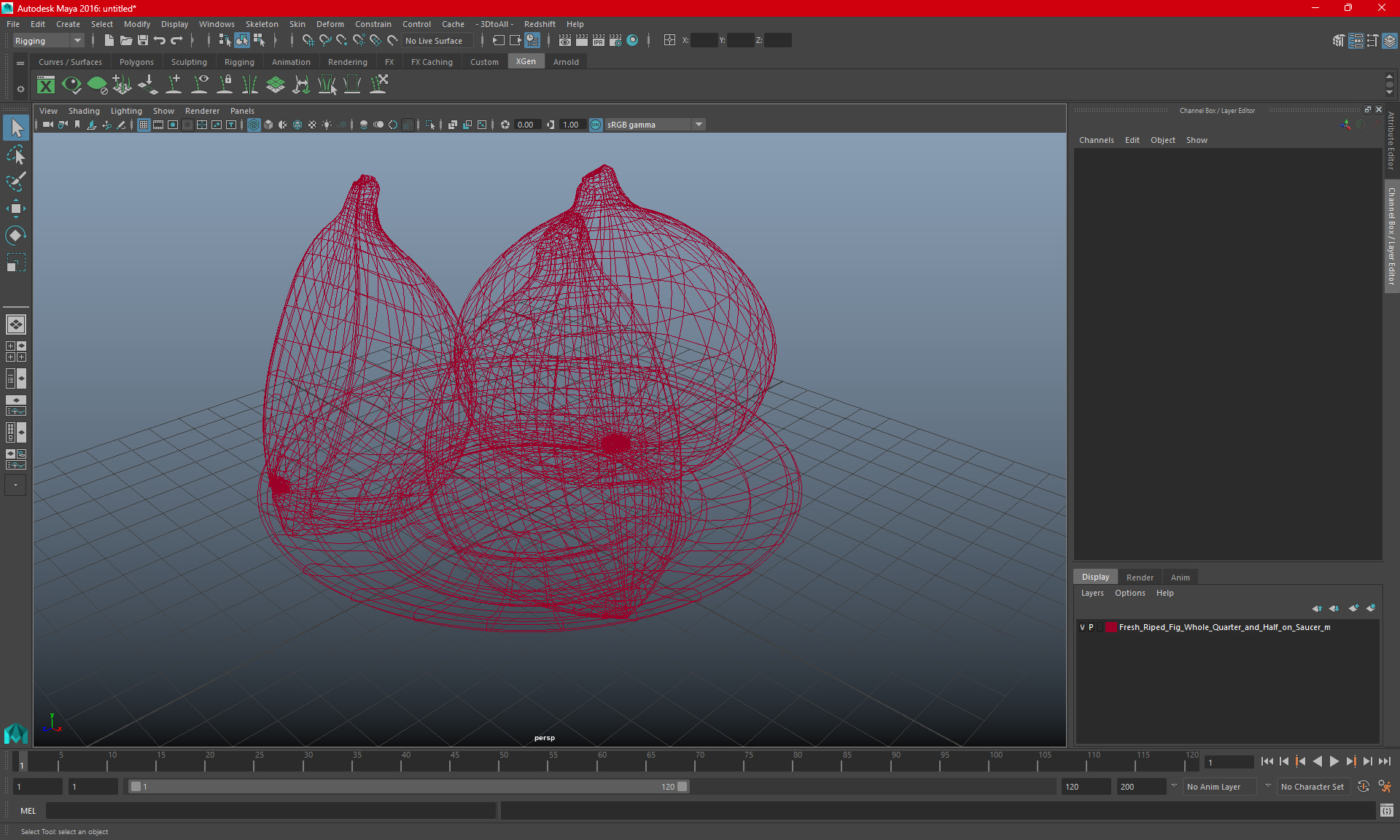Click the Help menu in menu bar

click(575, 24)
